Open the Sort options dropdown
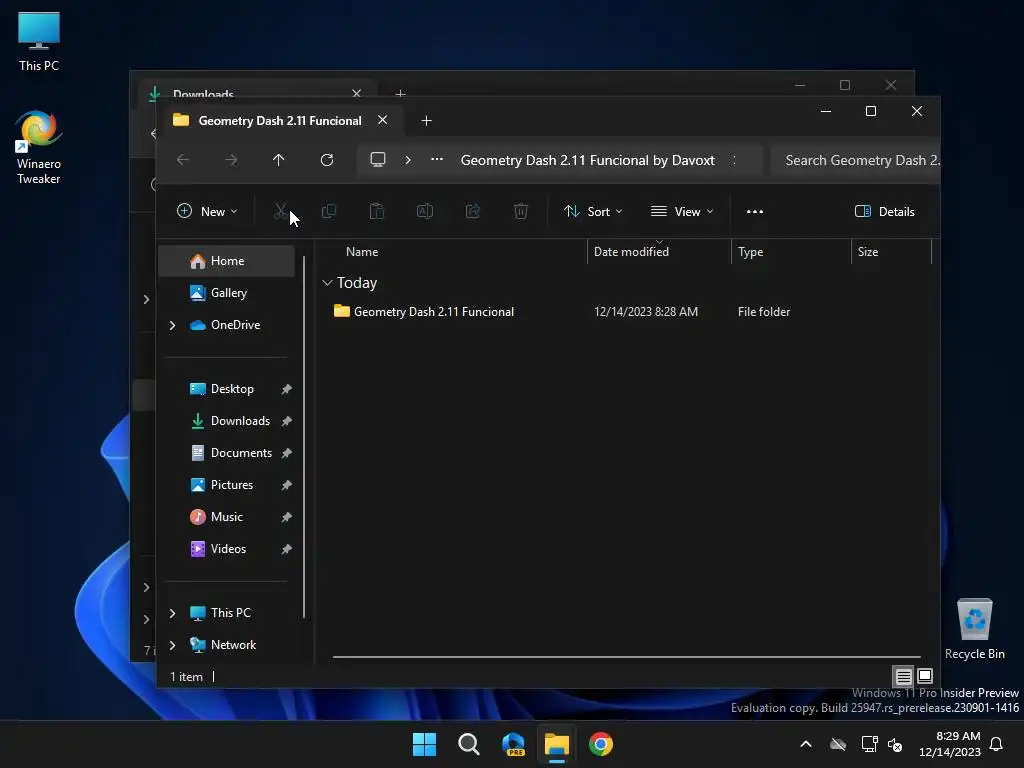Screen dimensions: 1024x768 tap(593, 212)
